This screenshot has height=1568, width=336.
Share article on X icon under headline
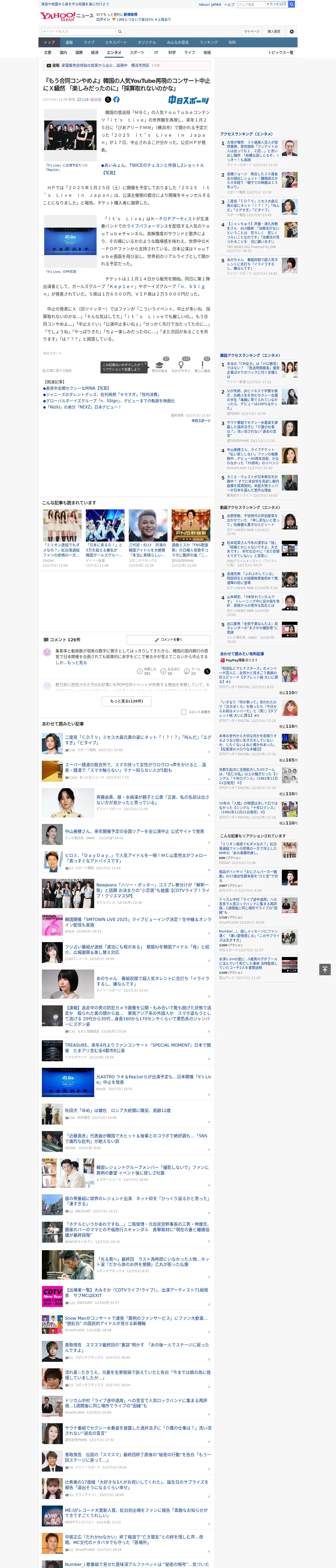[108, 99]
